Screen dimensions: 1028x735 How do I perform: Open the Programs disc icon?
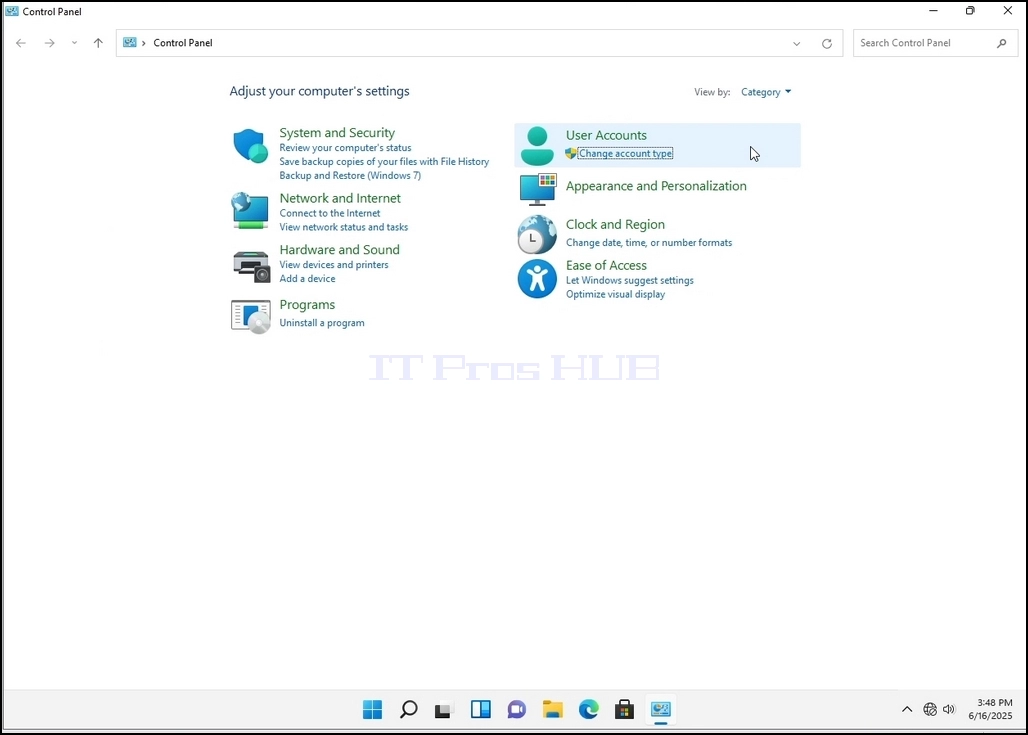click(x=250, y=317)
